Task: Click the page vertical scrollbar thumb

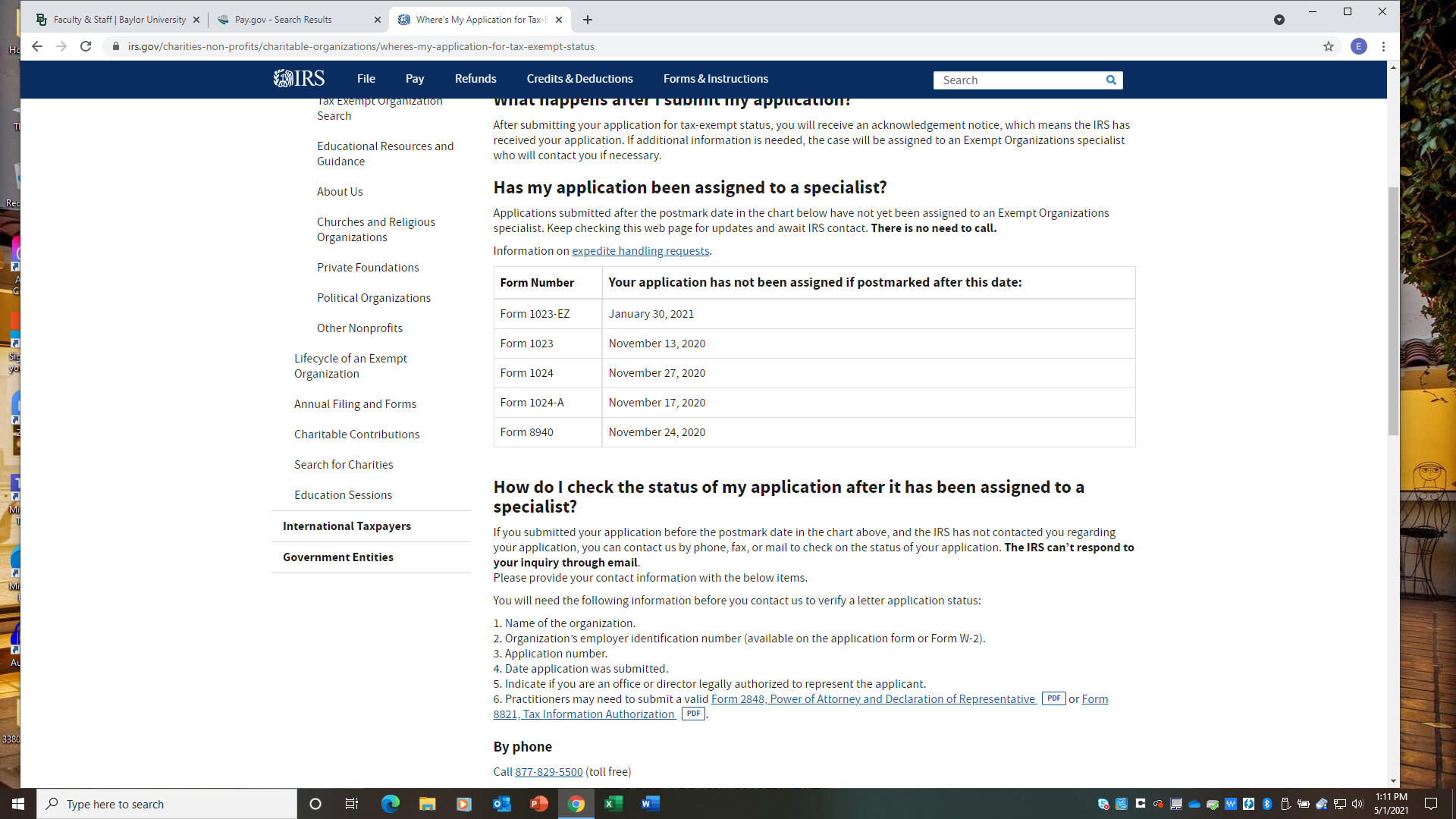Action: (1393, 311)
